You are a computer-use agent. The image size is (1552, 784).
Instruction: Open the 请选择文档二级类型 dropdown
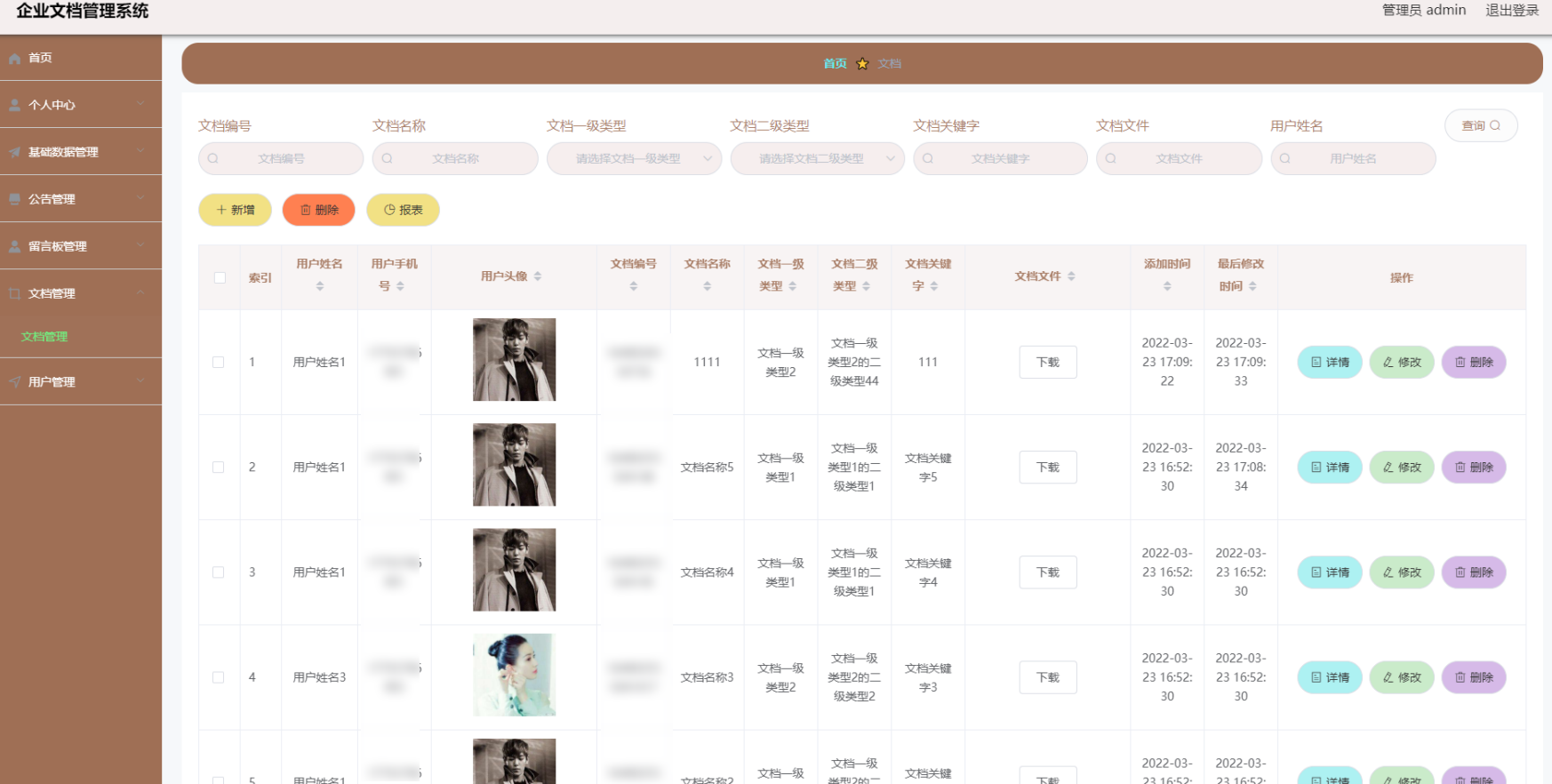818,159
